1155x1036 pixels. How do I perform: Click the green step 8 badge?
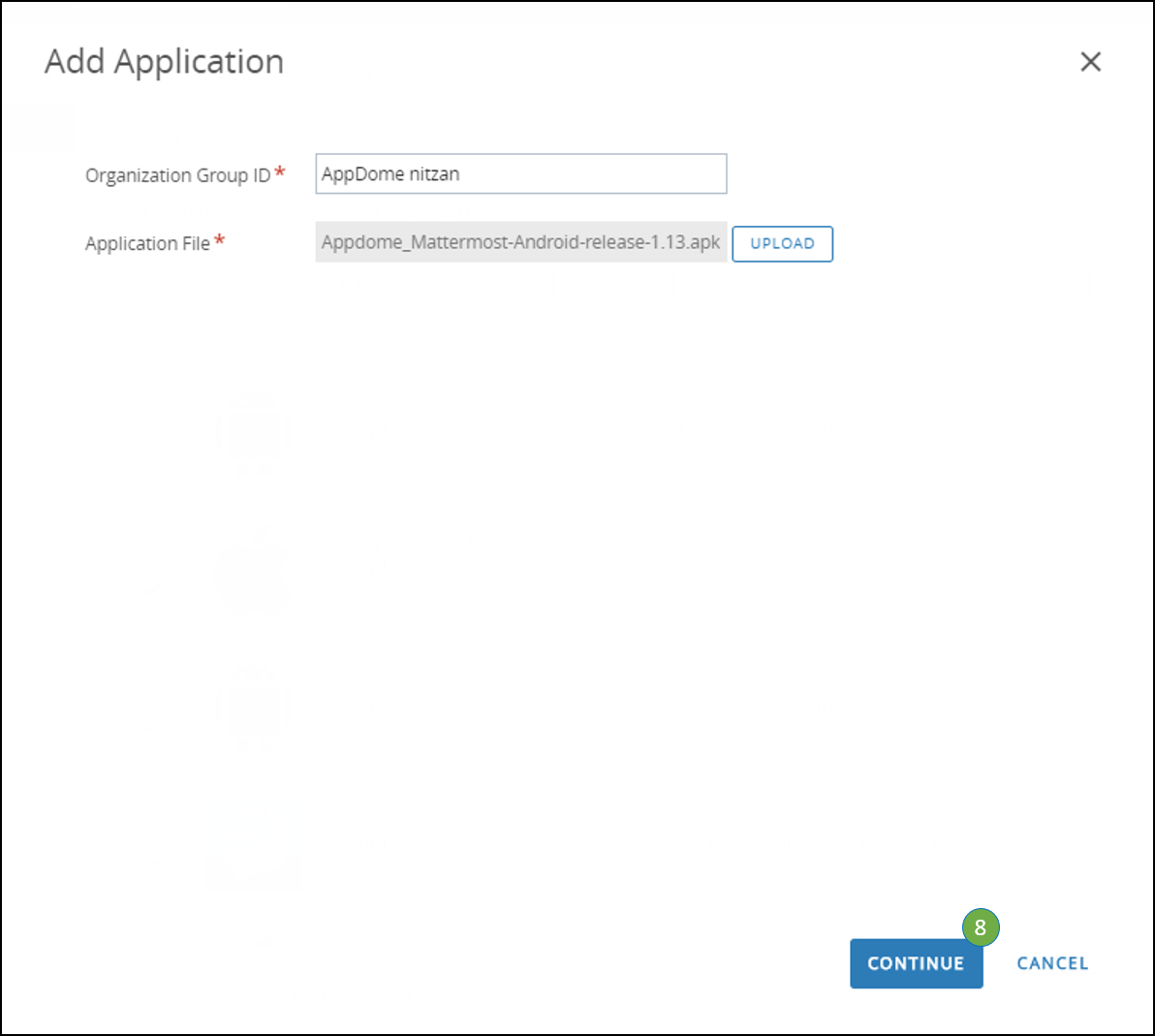point(980,927)
